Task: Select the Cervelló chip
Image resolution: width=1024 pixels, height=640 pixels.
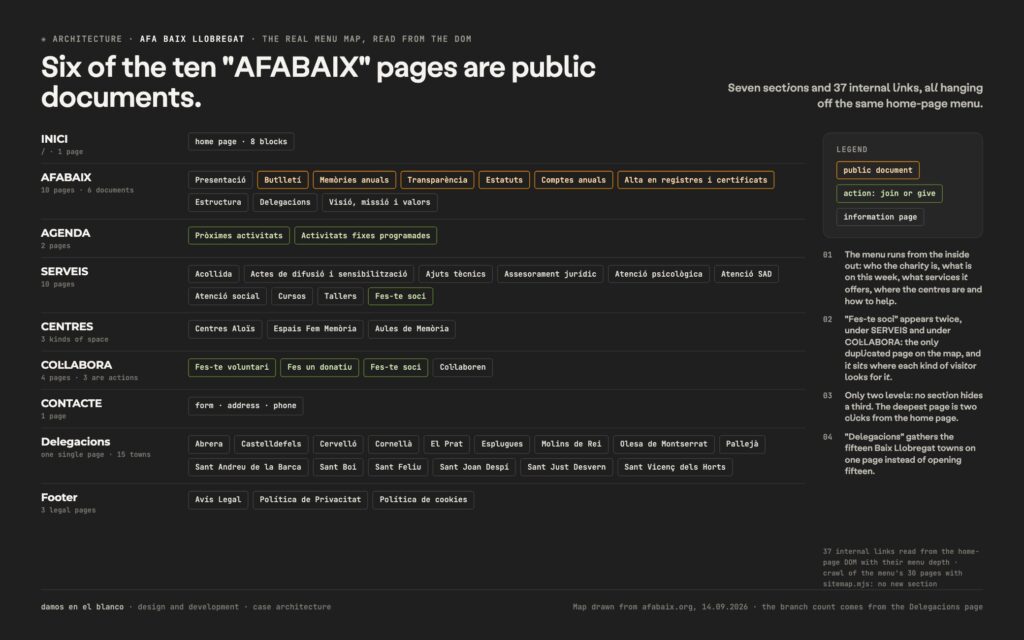Action: click(338, 445)
